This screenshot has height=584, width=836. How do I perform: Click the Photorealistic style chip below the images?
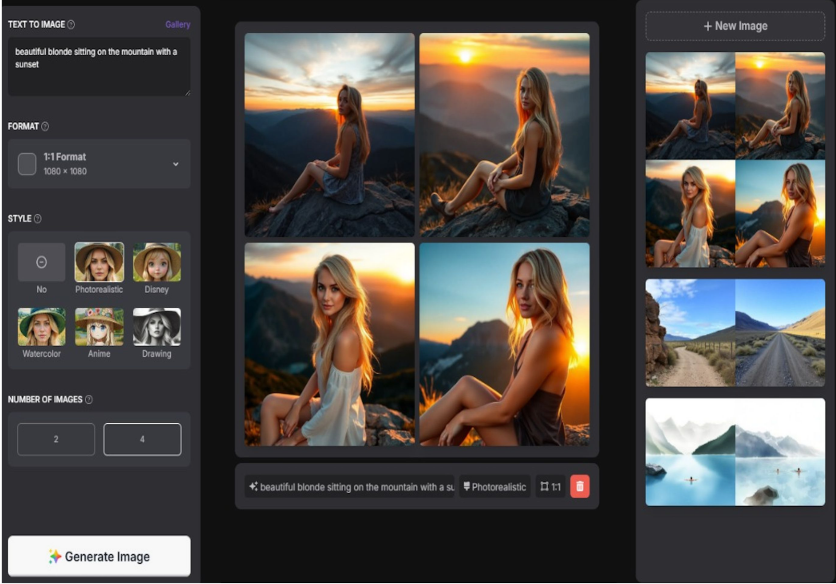click(494, 486)
